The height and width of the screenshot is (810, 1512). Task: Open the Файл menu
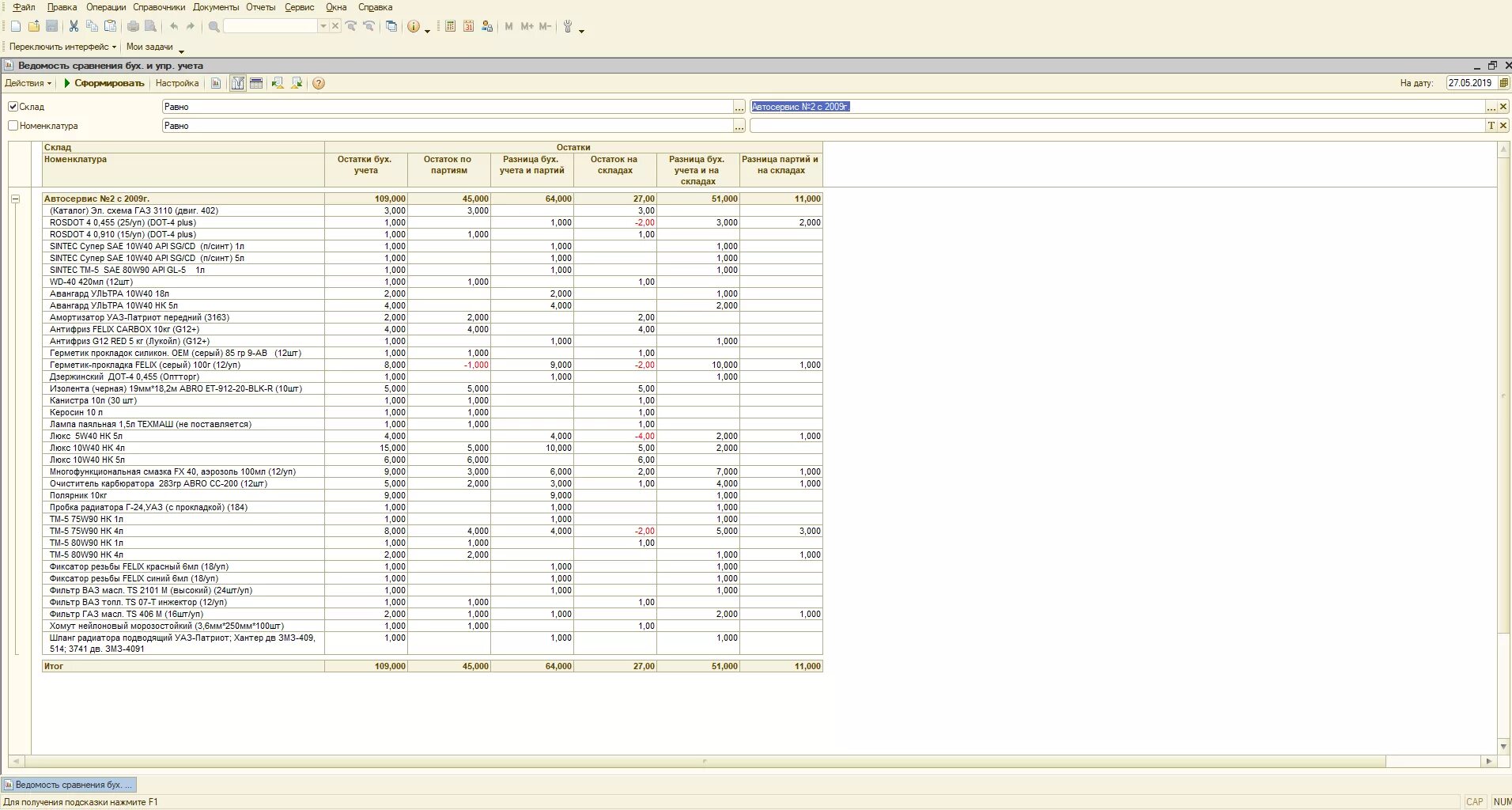pyautogui.click(x=25, y=7)
